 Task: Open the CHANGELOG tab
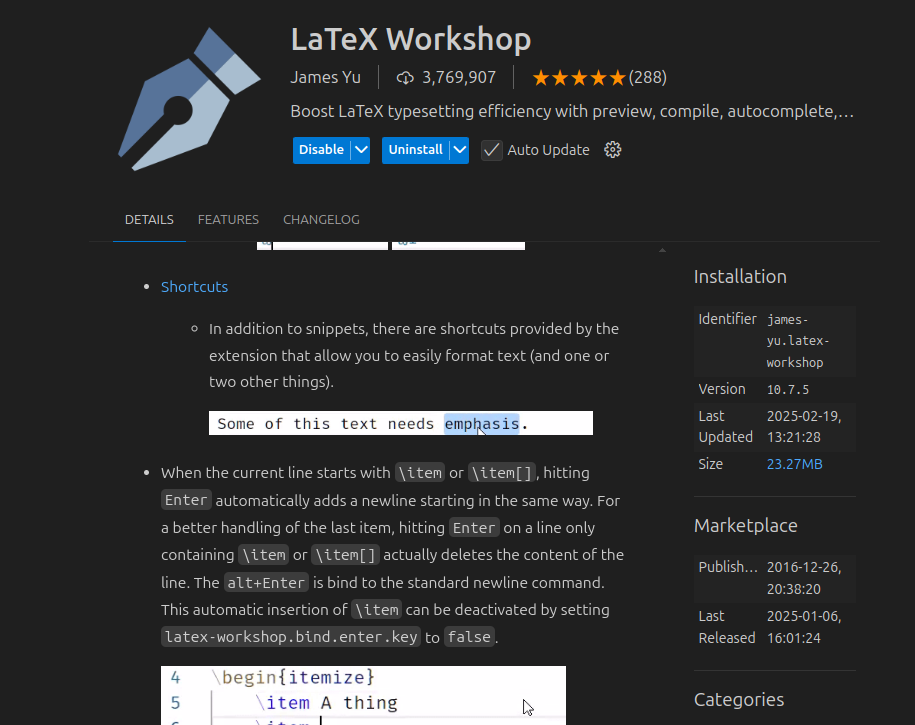click(321, 219)
